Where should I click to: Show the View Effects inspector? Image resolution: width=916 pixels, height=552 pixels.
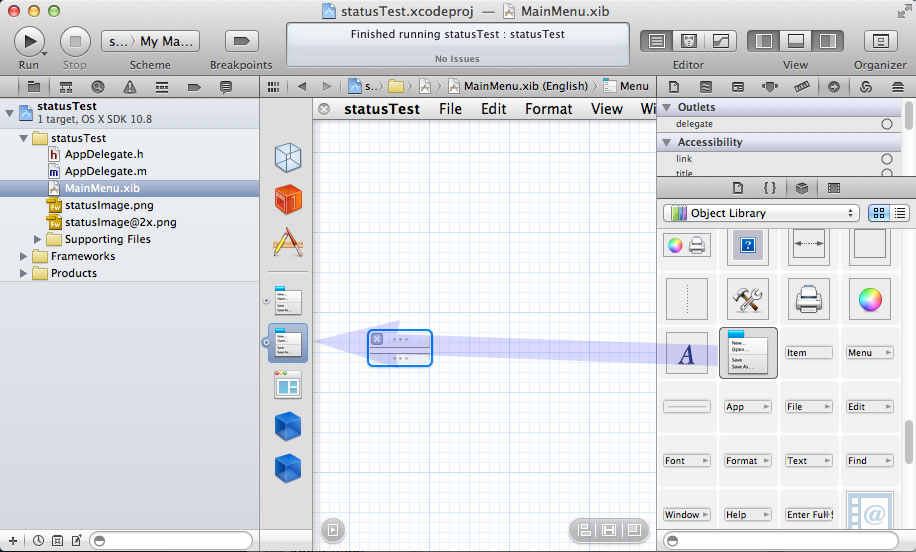click(898, 87)
